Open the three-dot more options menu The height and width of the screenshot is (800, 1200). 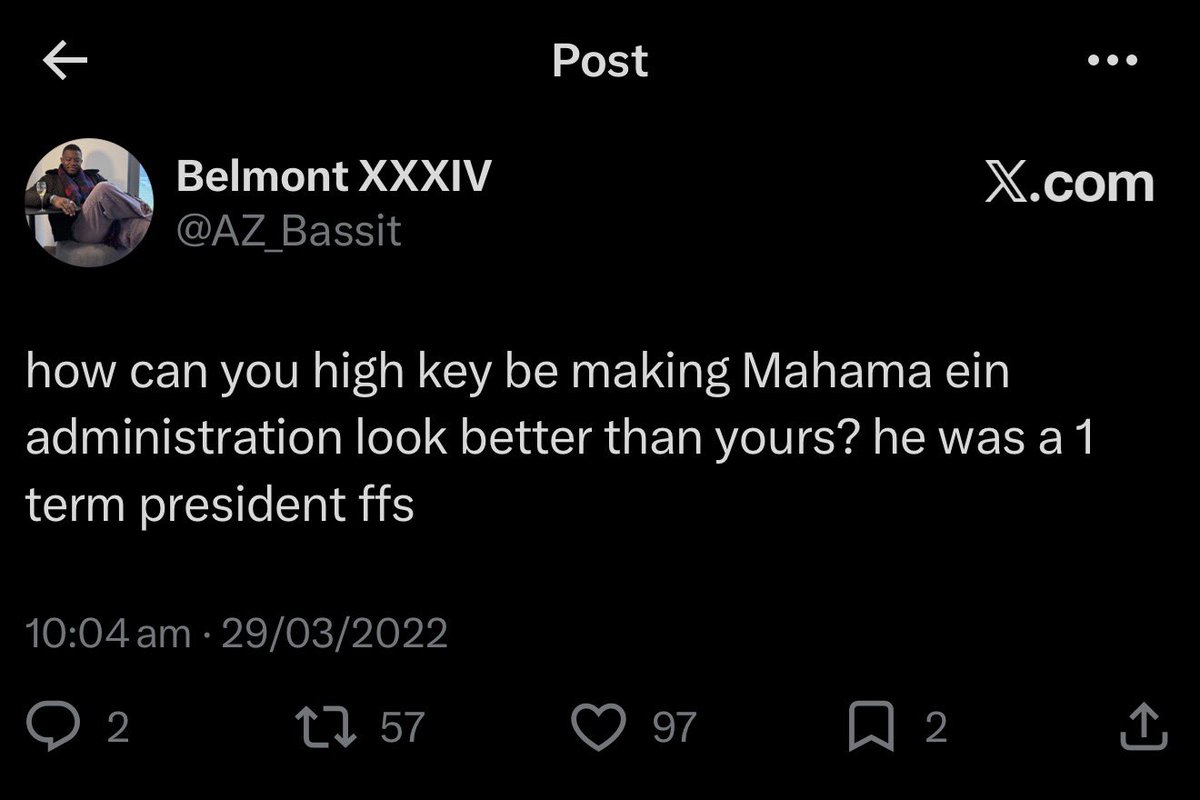point(1112,61)
